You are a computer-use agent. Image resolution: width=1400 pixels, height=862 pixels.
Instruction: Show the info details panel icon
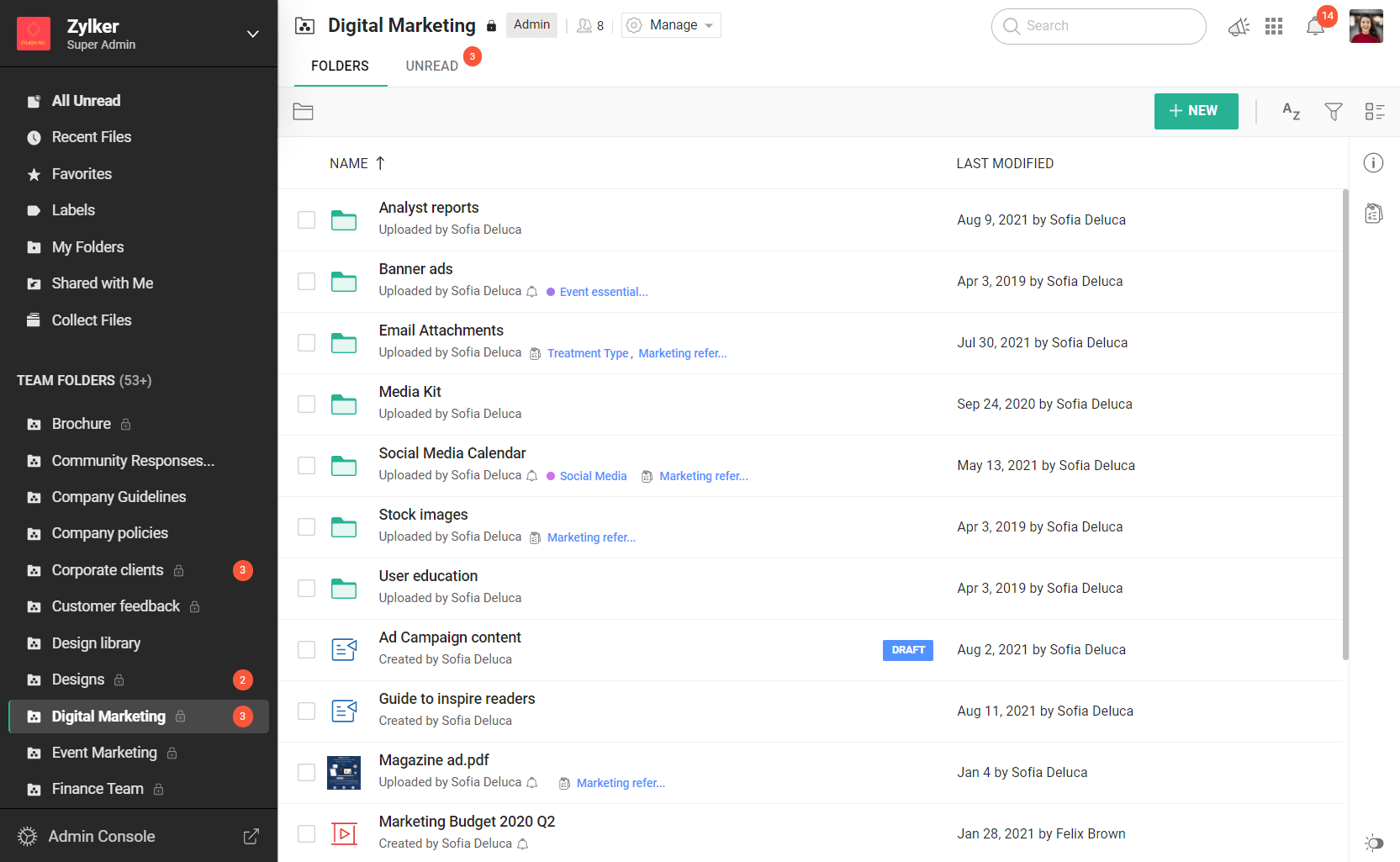[1373, 163]
